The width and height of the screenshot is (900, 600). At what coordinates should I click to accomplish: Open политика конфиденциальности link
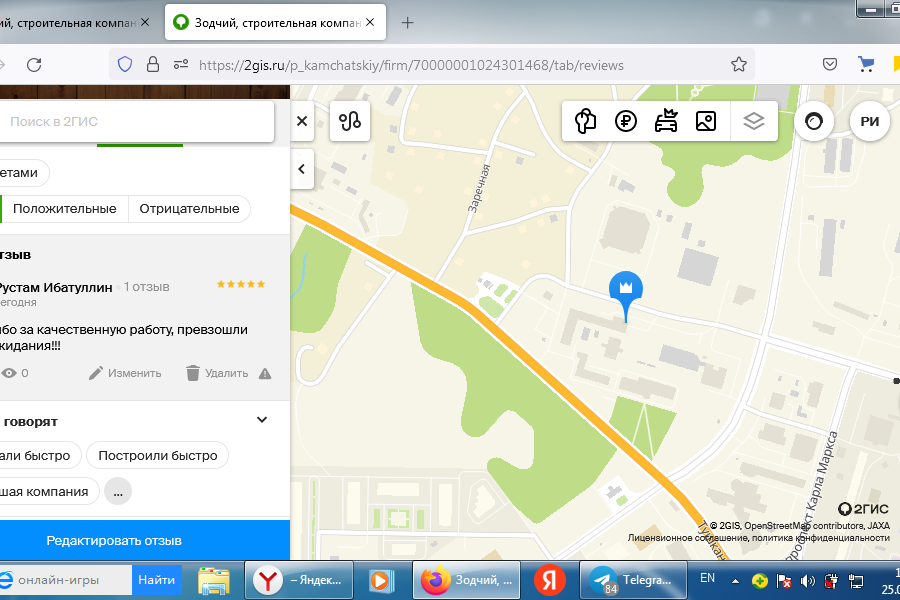[x=820, y=538]
